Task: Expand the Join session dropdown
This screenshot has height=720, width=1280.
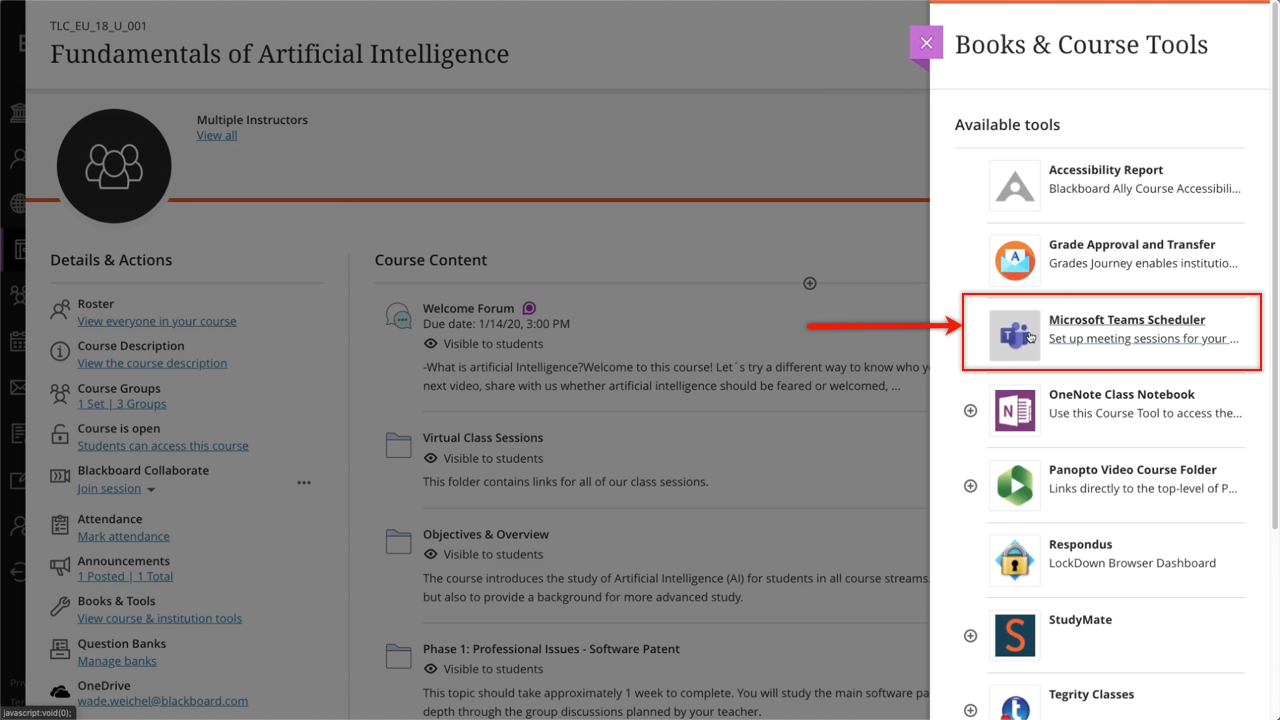Action: click(x=151, y=490)
